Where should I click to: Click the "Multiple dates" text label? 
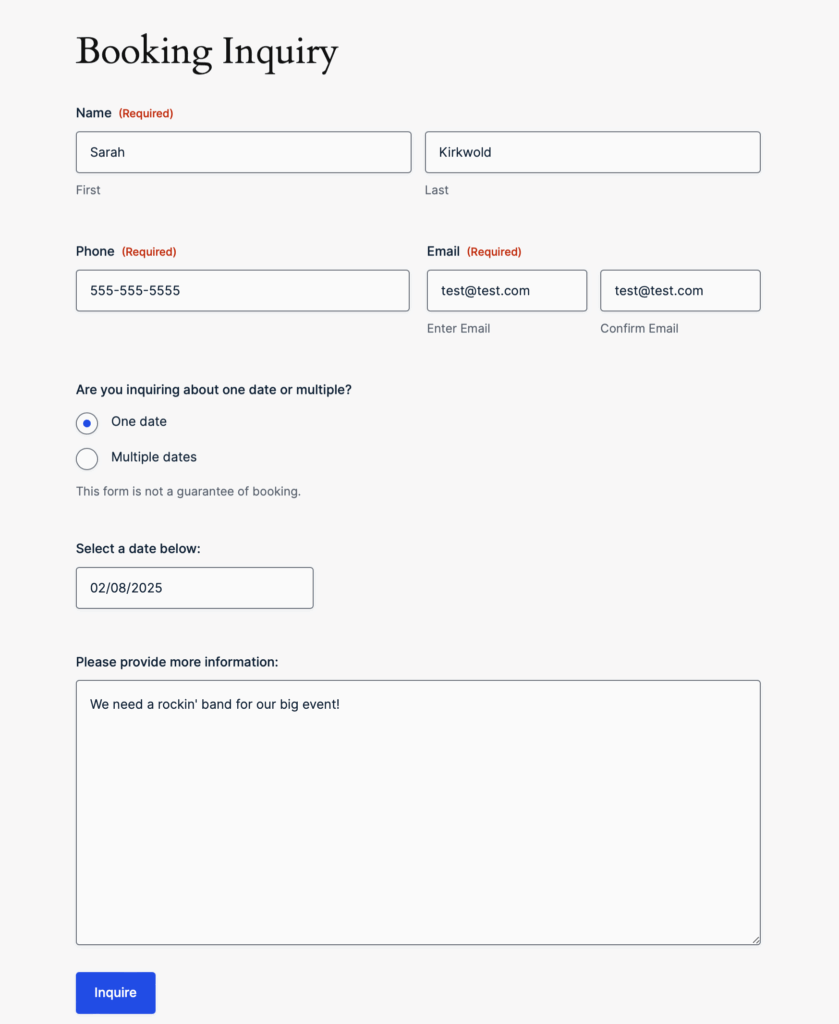tap(153, 457)
